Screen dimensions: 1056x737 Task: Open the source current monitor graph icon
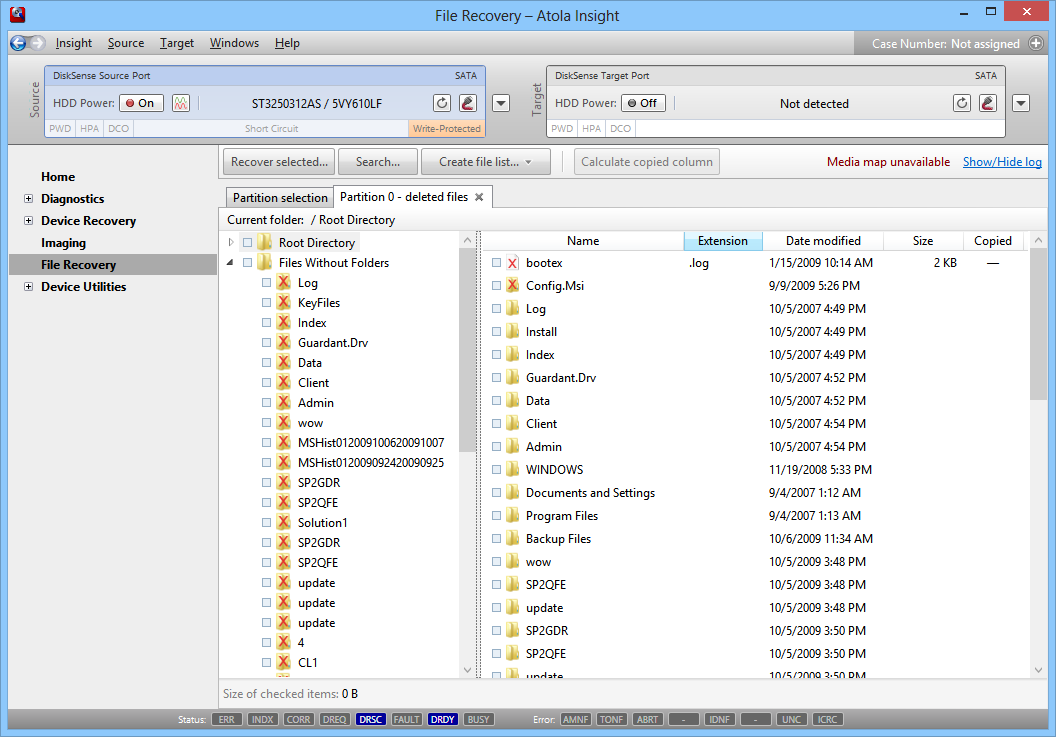coord(180,103)
